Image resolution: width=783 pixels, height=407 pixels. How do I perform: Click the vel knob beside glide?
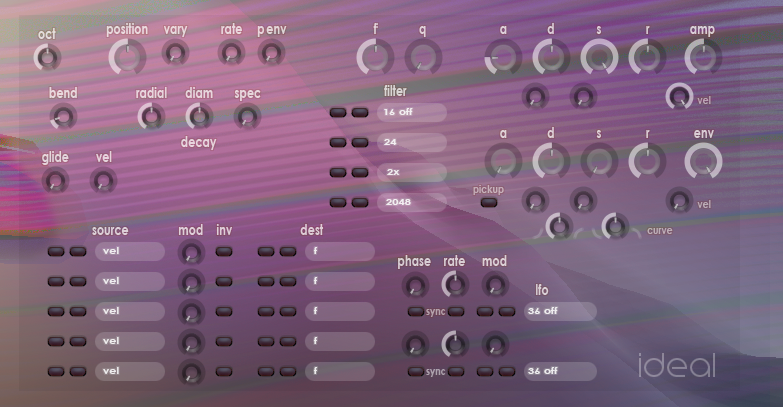click(x=103, y=180)
